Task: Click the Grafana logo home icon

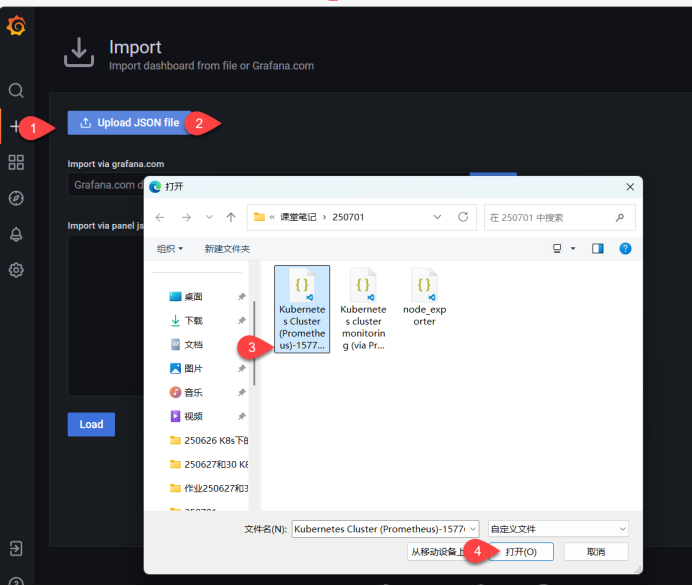Action: point(16,26)
